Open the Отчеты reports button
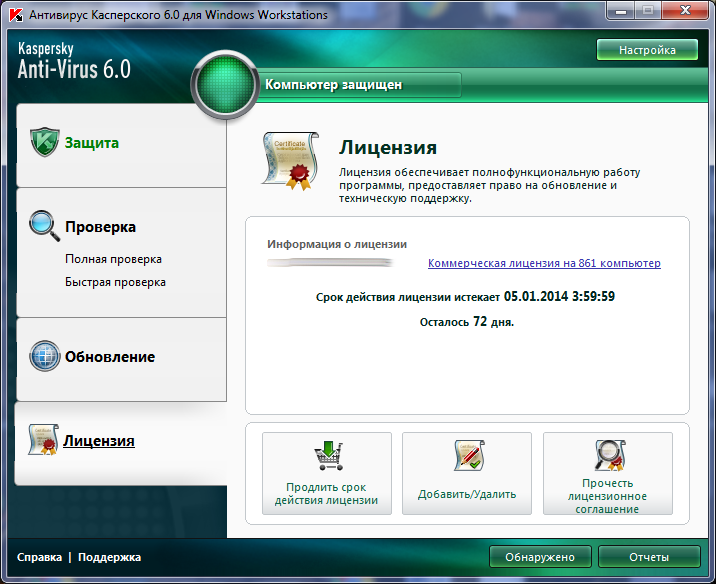The height and width of the screenshot is (584, 716). (x=649, y=557)
